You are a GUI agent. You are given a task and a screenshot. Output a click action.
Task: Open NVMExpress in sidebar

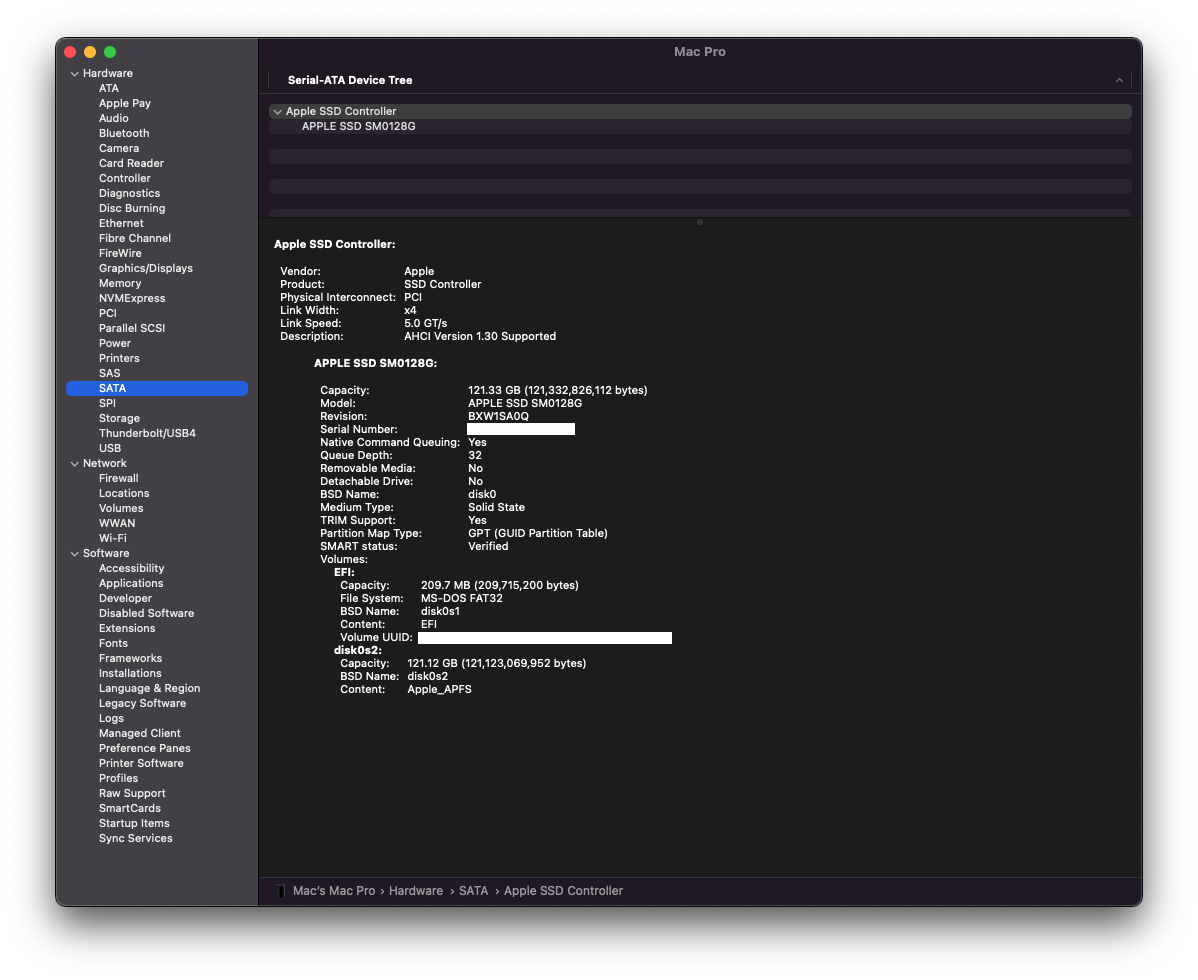coord(131,298)
